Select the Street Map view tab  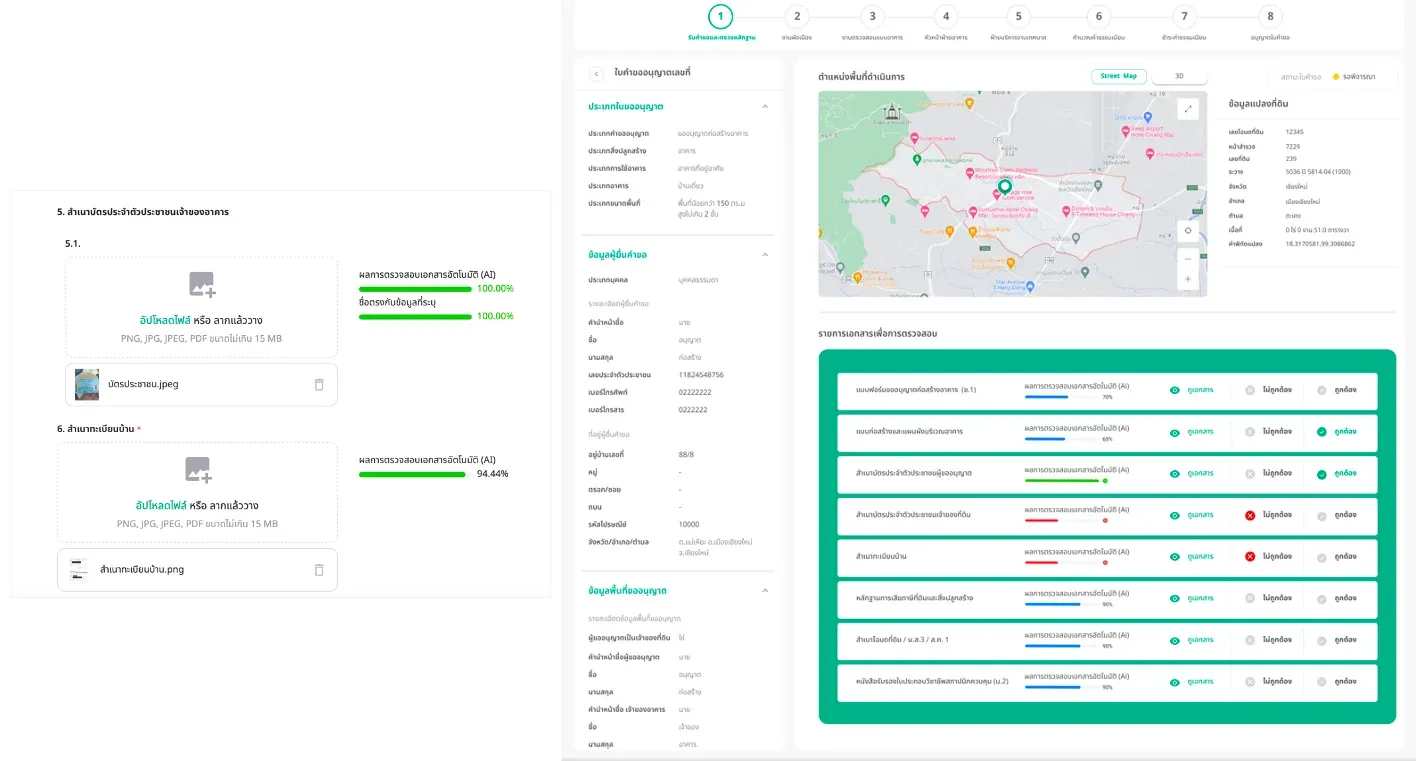[x=1119, y=76]
